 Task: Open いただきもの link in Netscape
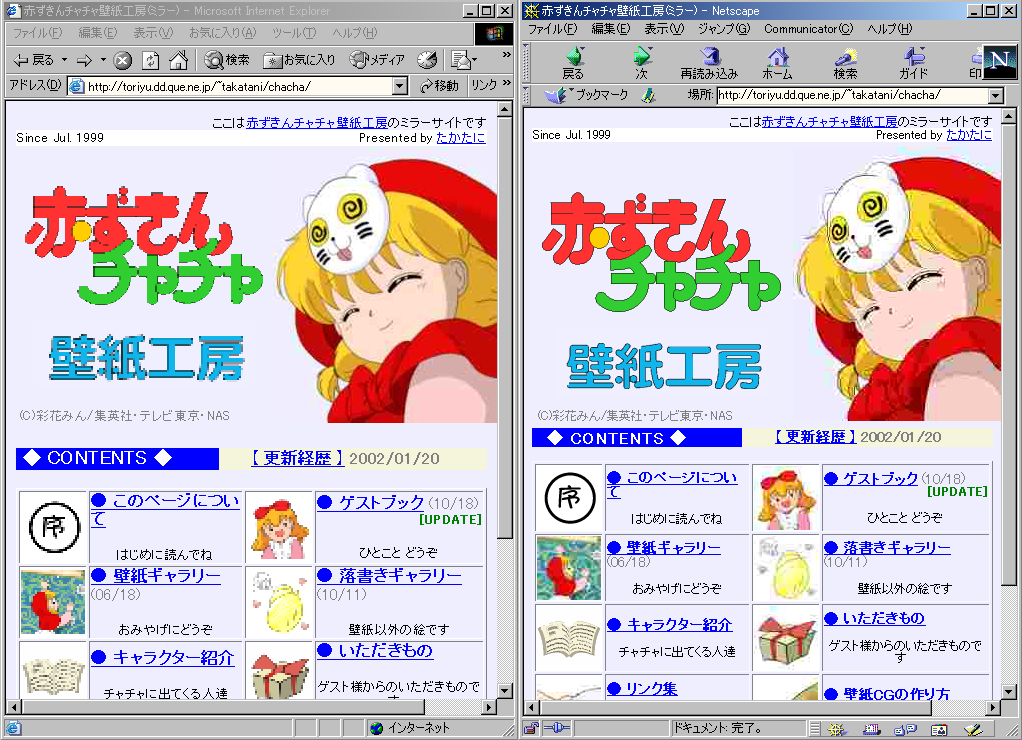[874, 618]
